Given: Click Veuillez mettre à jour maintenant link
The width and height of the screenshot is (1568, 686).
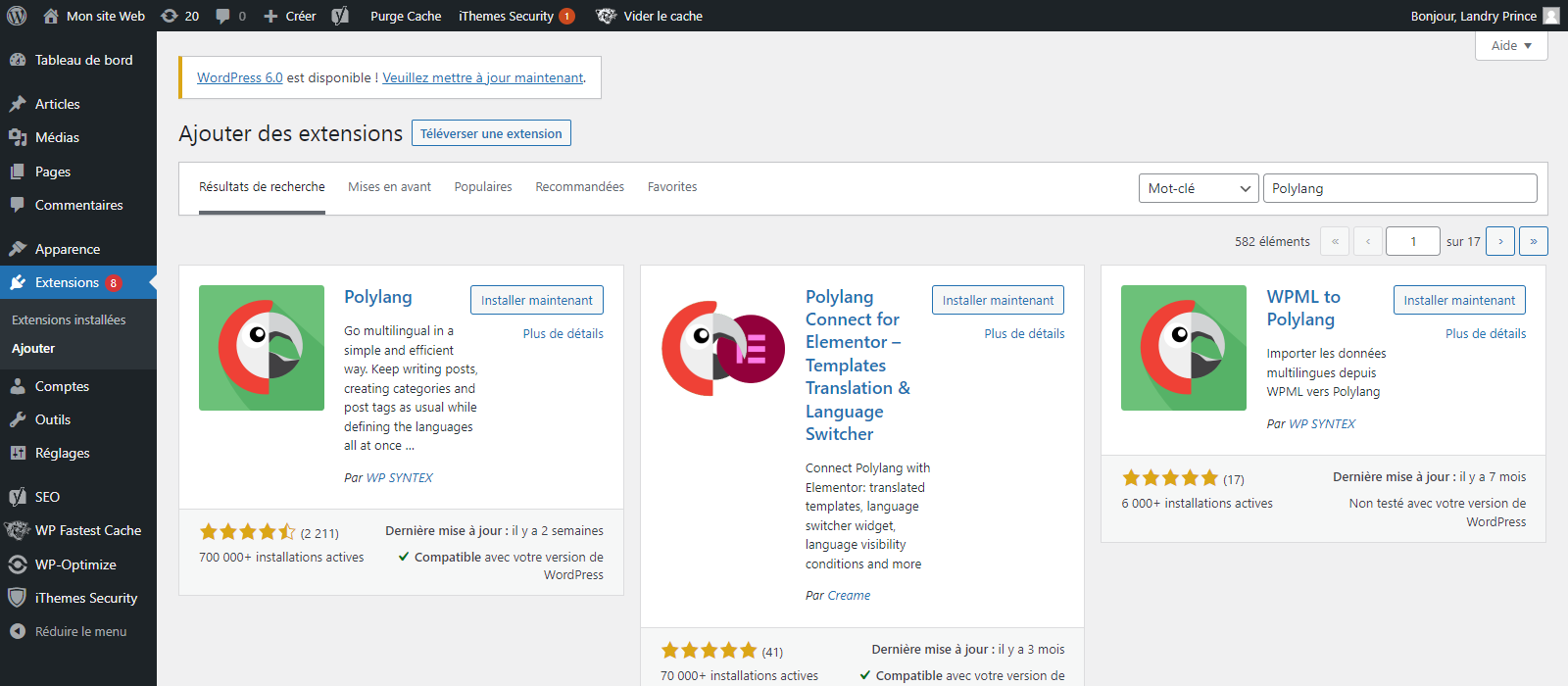Looking at the screenshot, I should [x=483, y=77].
